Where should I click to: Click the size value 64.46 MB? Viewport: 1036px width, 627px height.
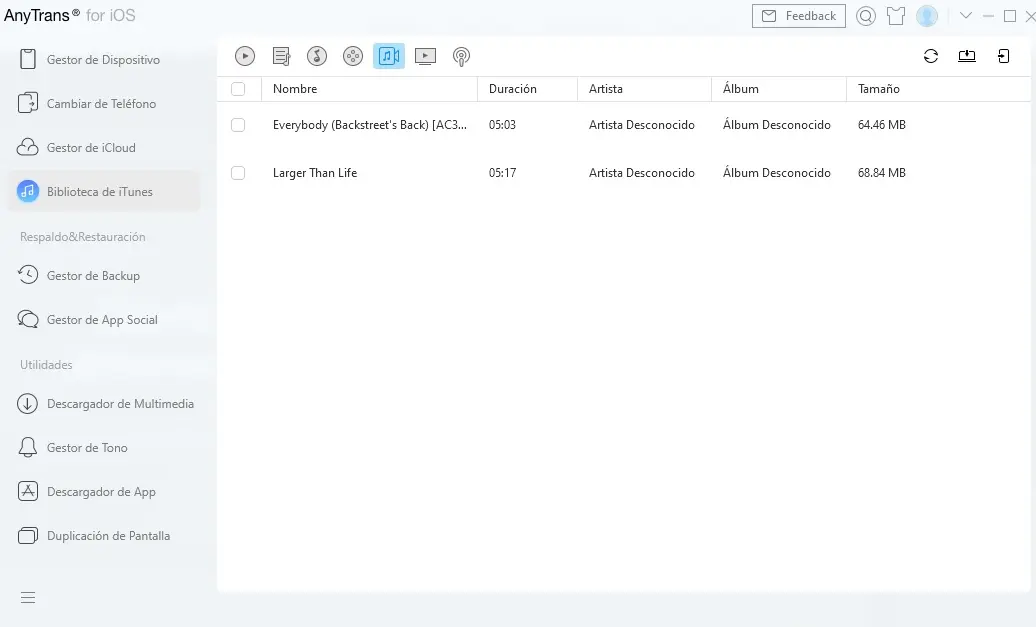(x=881, y=125)
